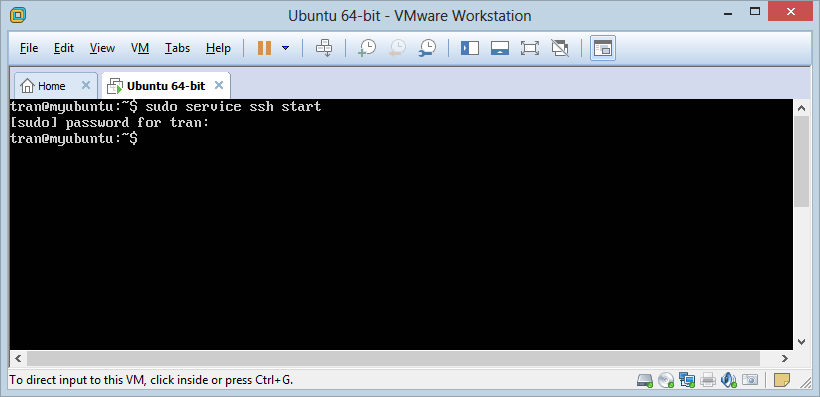The image size is (820, 397).
Task: Click the vertical scrollbar up arrow
Action: (801, 108)
